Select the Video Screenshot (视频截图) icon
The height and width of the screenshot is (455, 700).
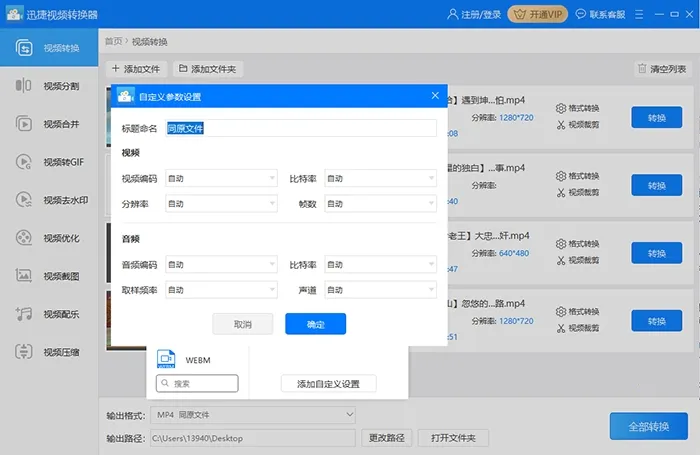[x=24, y=276]
